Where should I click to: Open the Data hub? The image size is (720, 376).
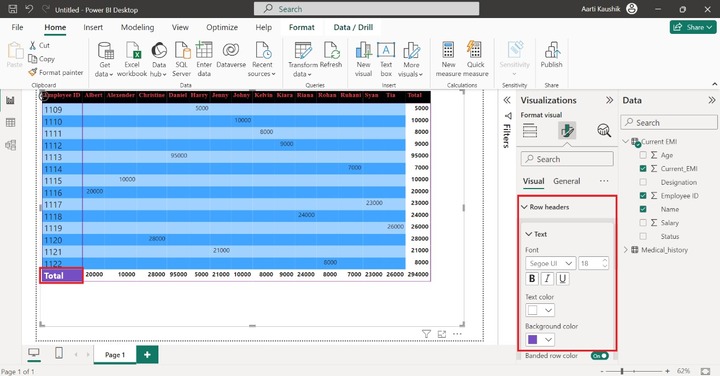click(159, 59)
